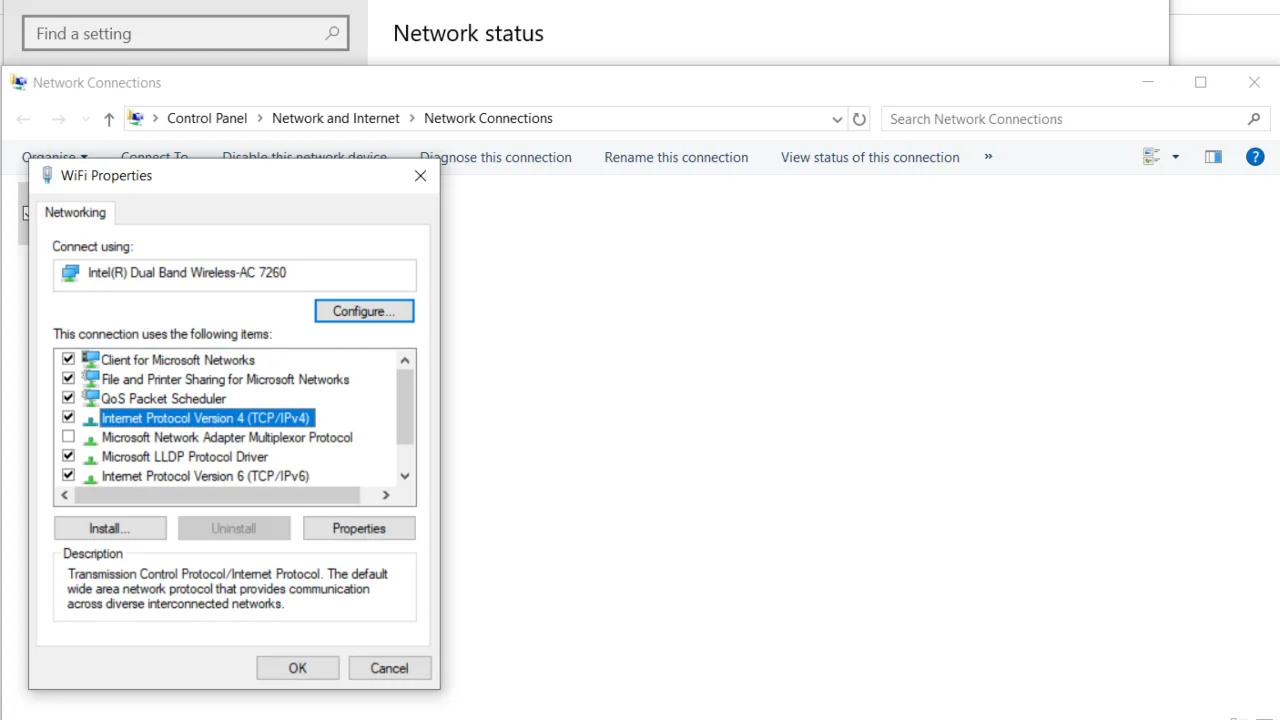Expand the address bar history dropdown
Screen dimensions: 1280x720
click(x=837, y=118)
